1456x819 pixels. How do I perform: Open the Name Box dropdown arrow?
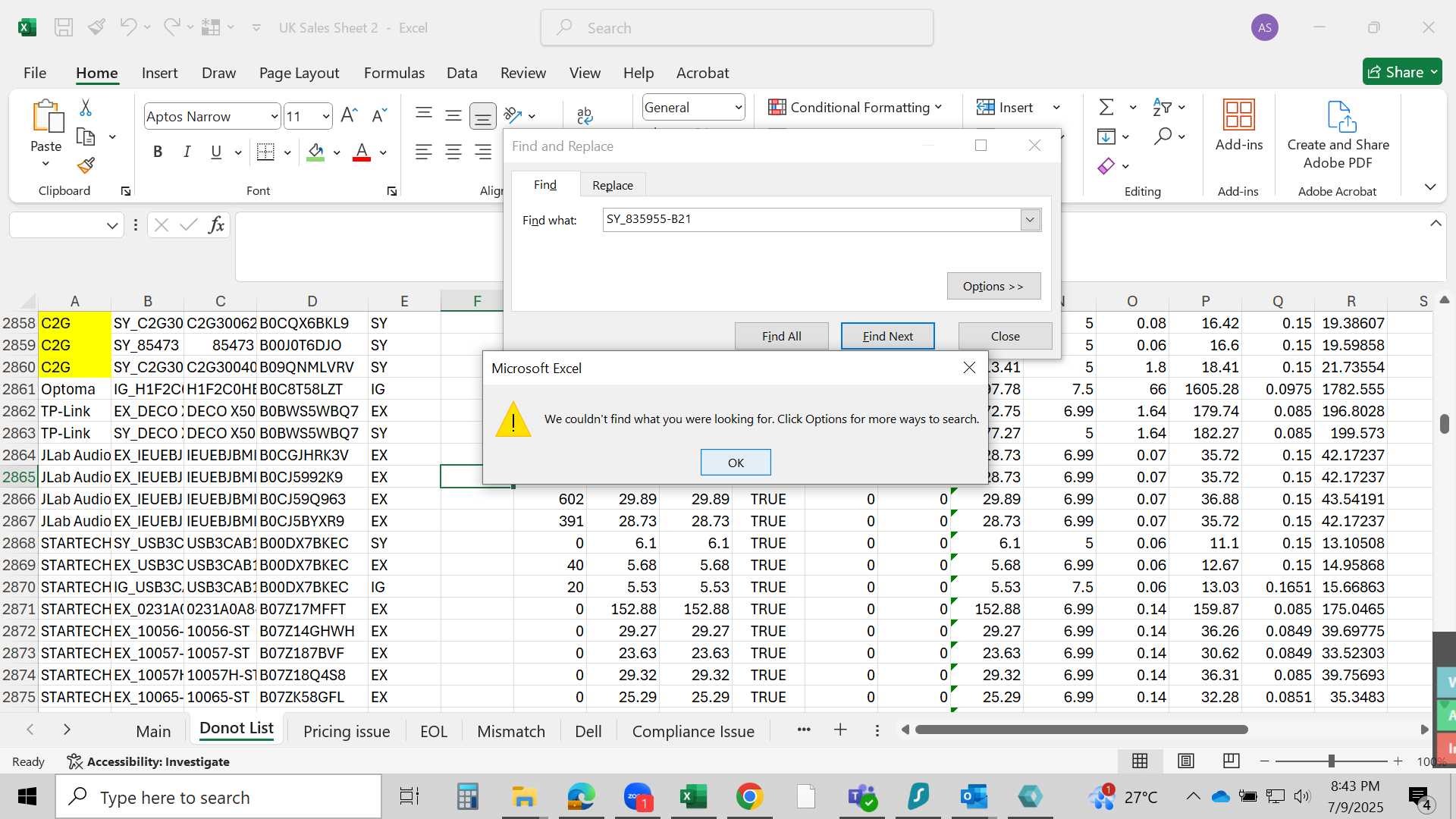click(x=112, y=225)
